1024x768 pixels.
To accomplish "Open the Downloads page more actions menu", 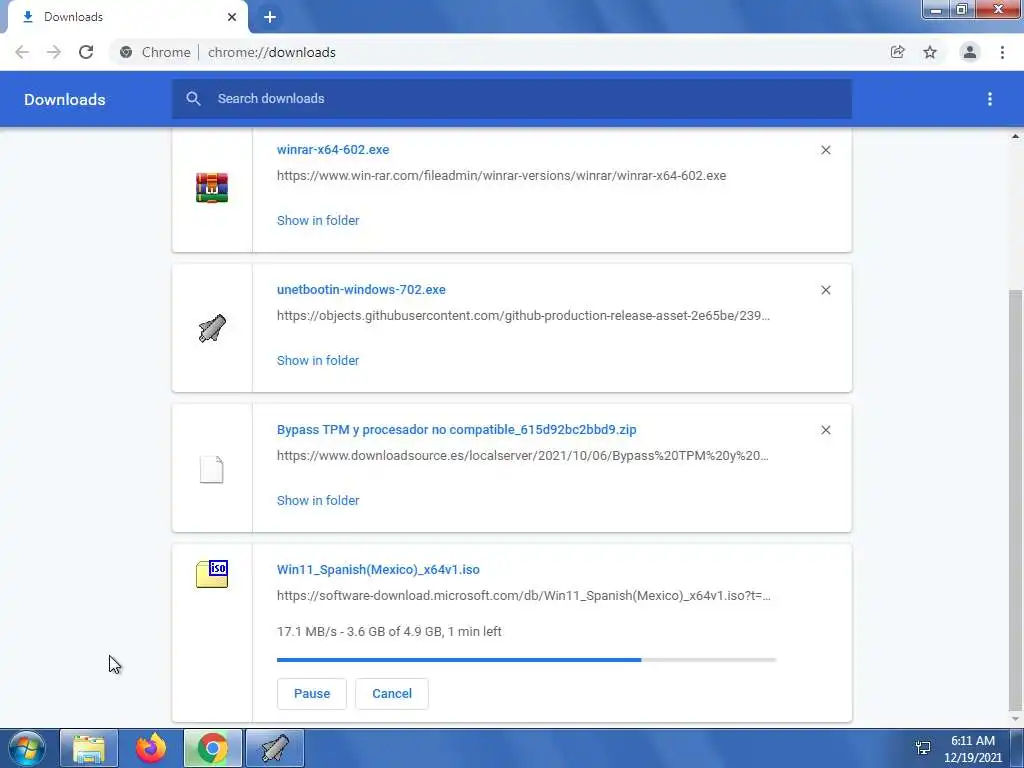I will 990,99.
